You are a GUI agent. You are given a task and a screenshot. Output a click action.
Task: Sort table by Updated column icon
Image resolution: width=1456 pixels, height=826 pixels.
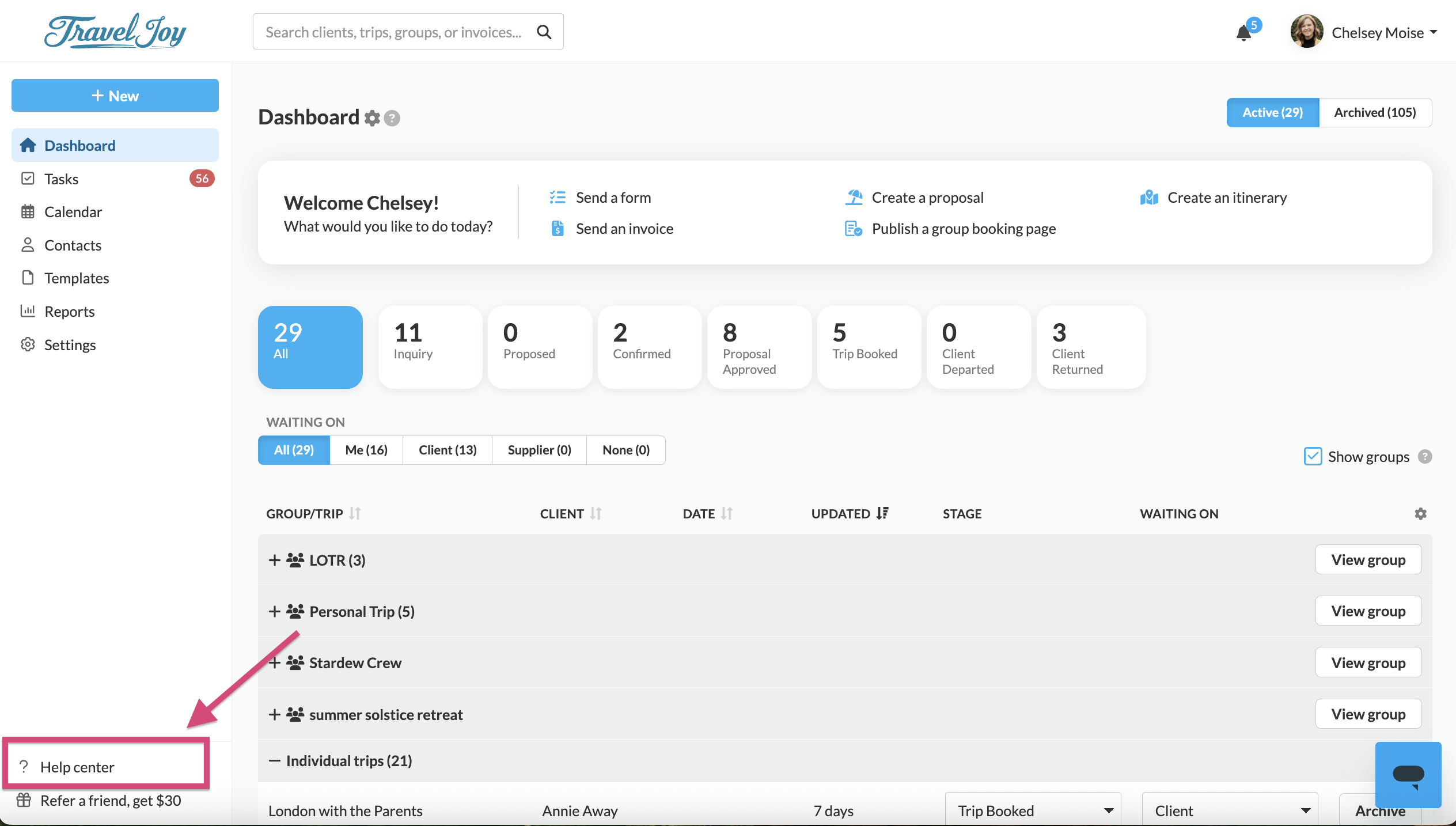pos(882,513)
